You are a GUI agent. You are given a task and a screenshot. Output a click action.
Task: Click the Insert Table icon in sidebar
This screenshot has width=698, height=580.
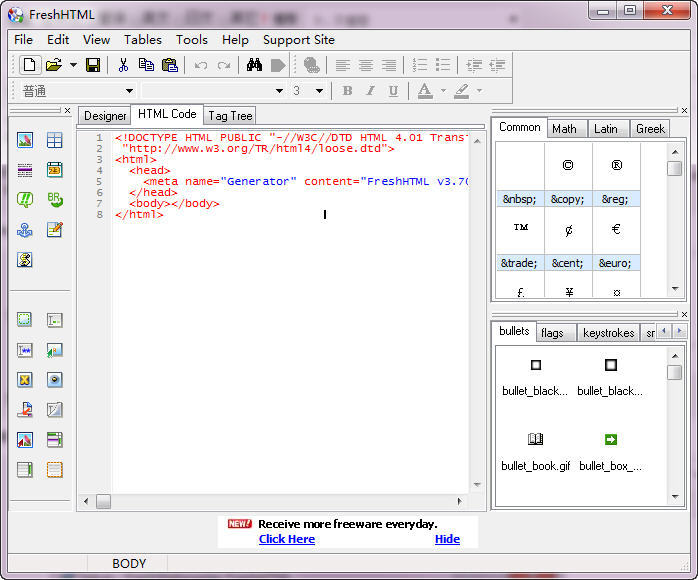pos(54,140)
